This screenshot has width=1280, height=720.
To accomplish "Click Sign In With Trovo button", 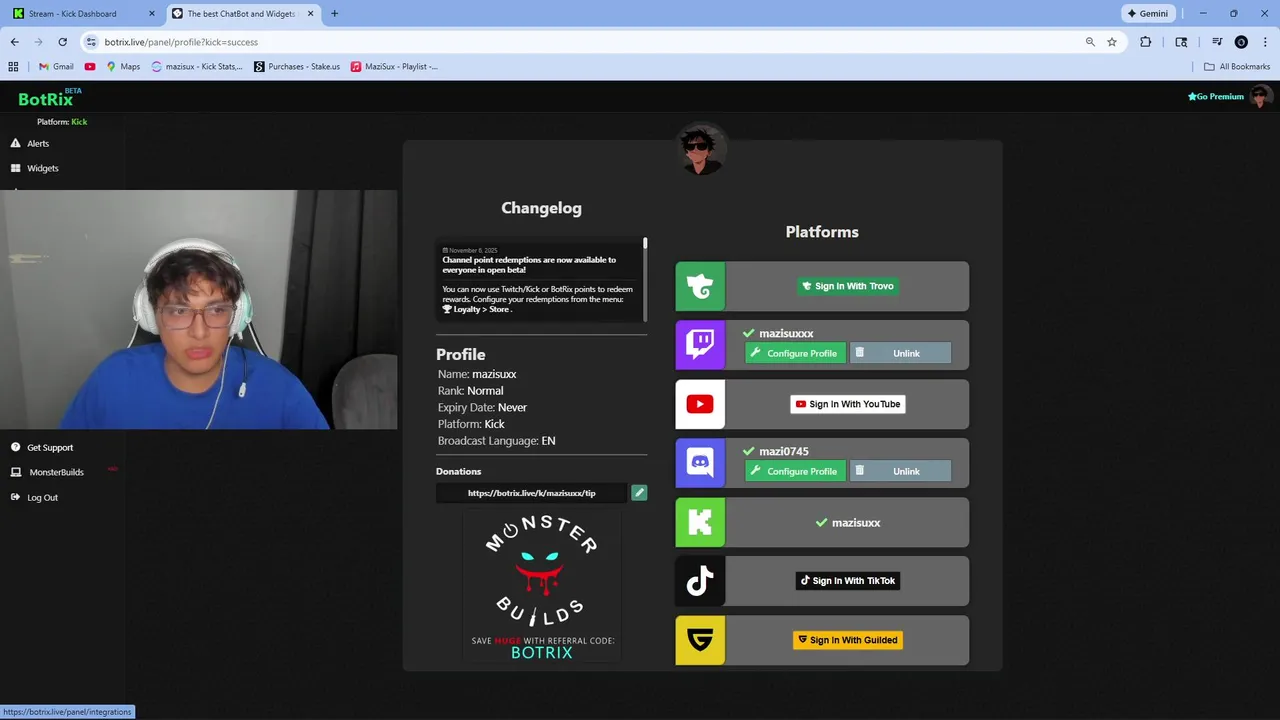I will tap(847, 286).
